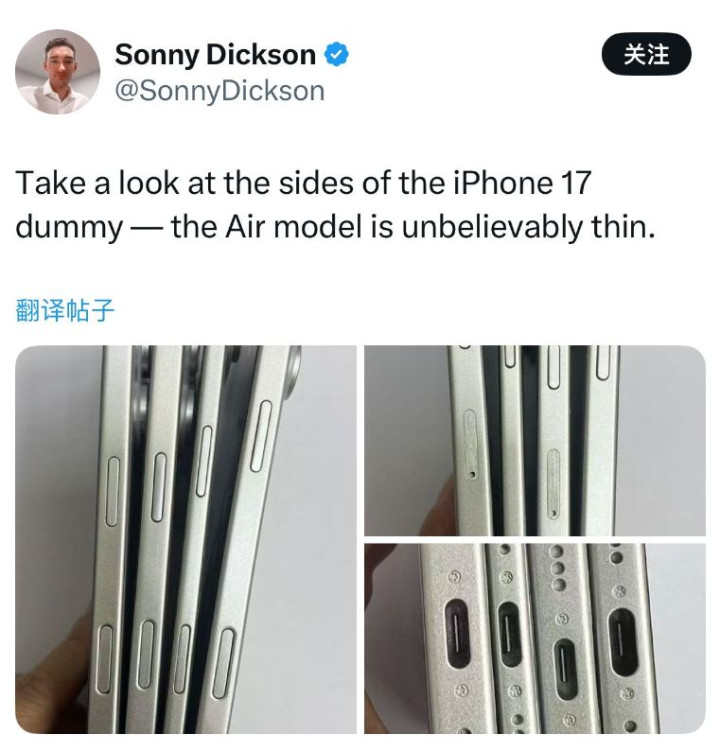This screenshot has width=720, height=752.
Task: Click the second phone's SIM tray in top-right photo
Action: [554, 484]
